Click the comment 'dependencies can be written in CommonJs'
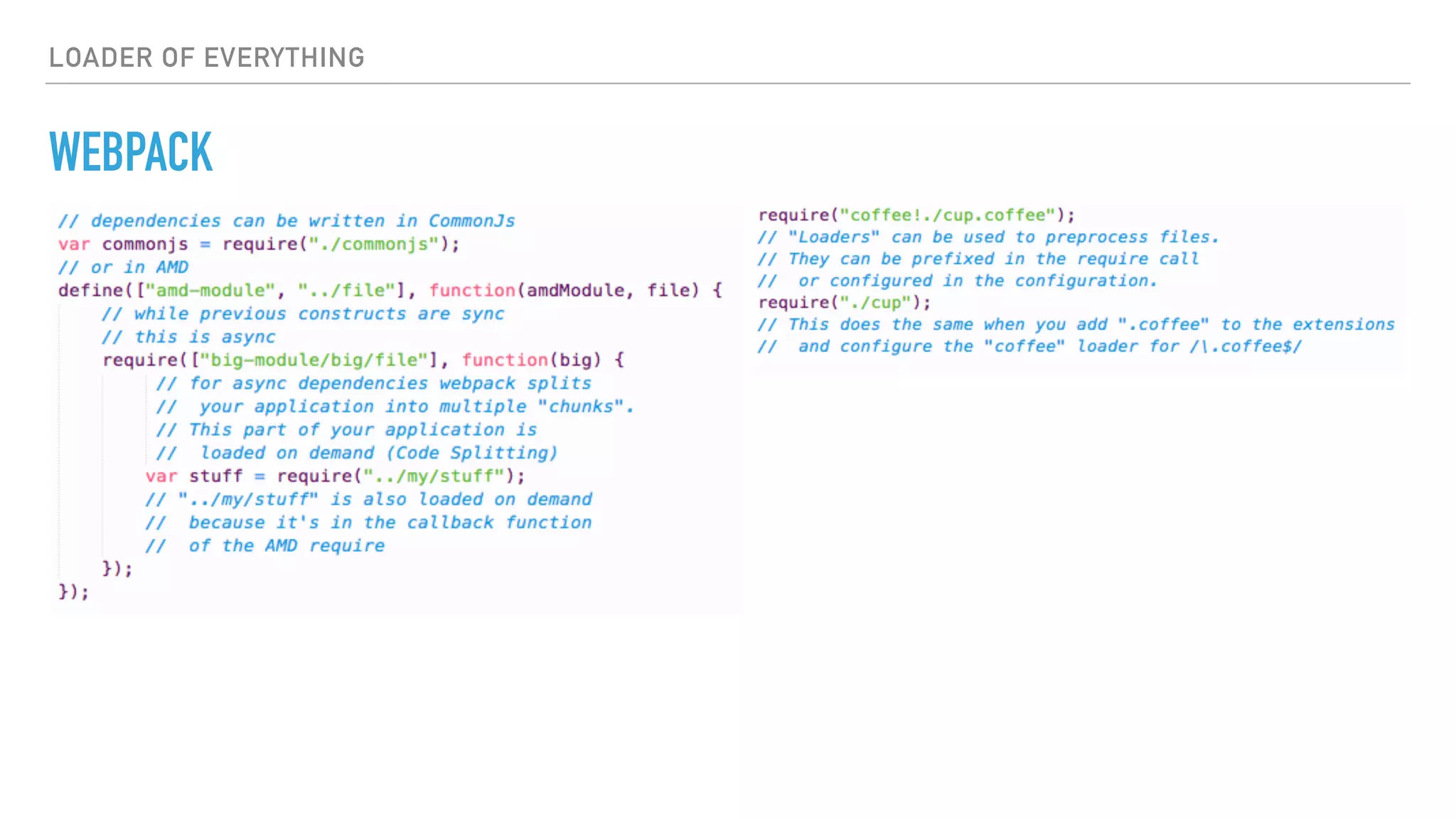 pyautogui.click(x=287, y=221)
